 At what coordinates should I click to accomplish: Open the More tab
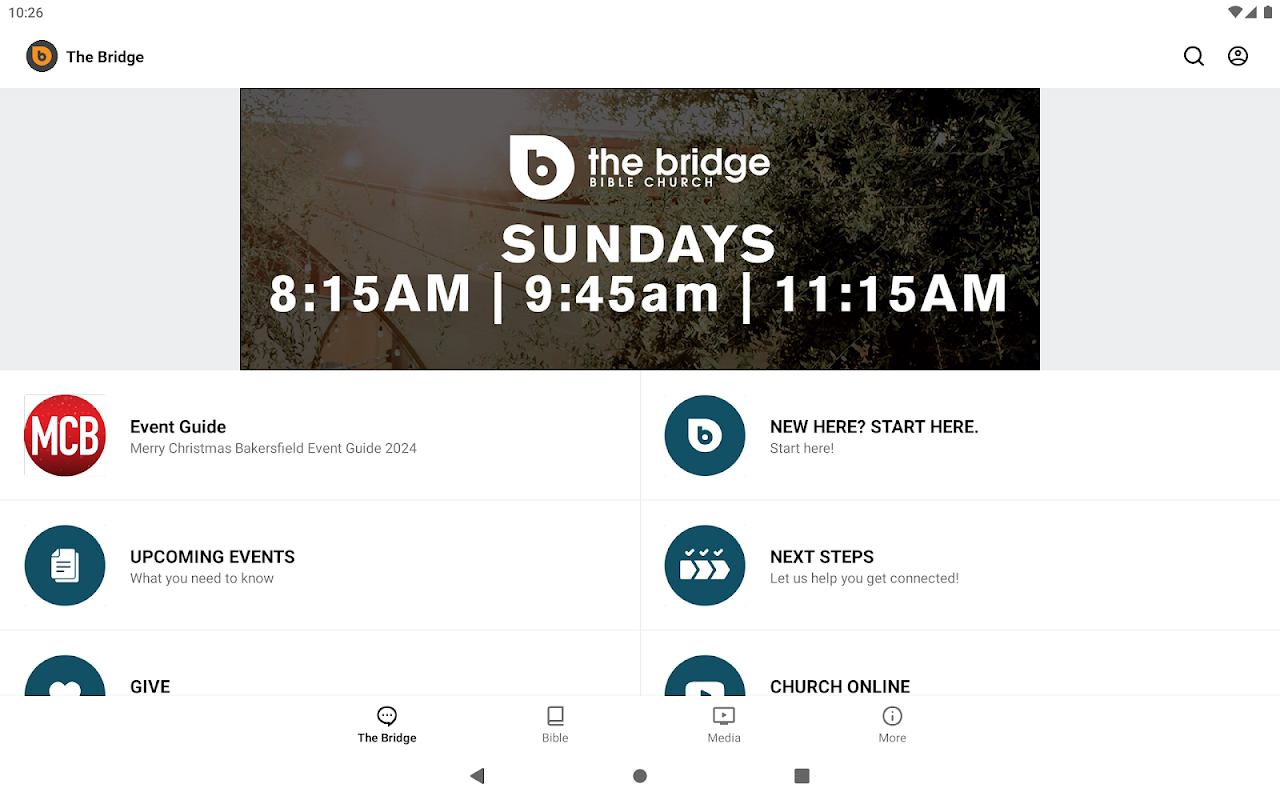892,725
